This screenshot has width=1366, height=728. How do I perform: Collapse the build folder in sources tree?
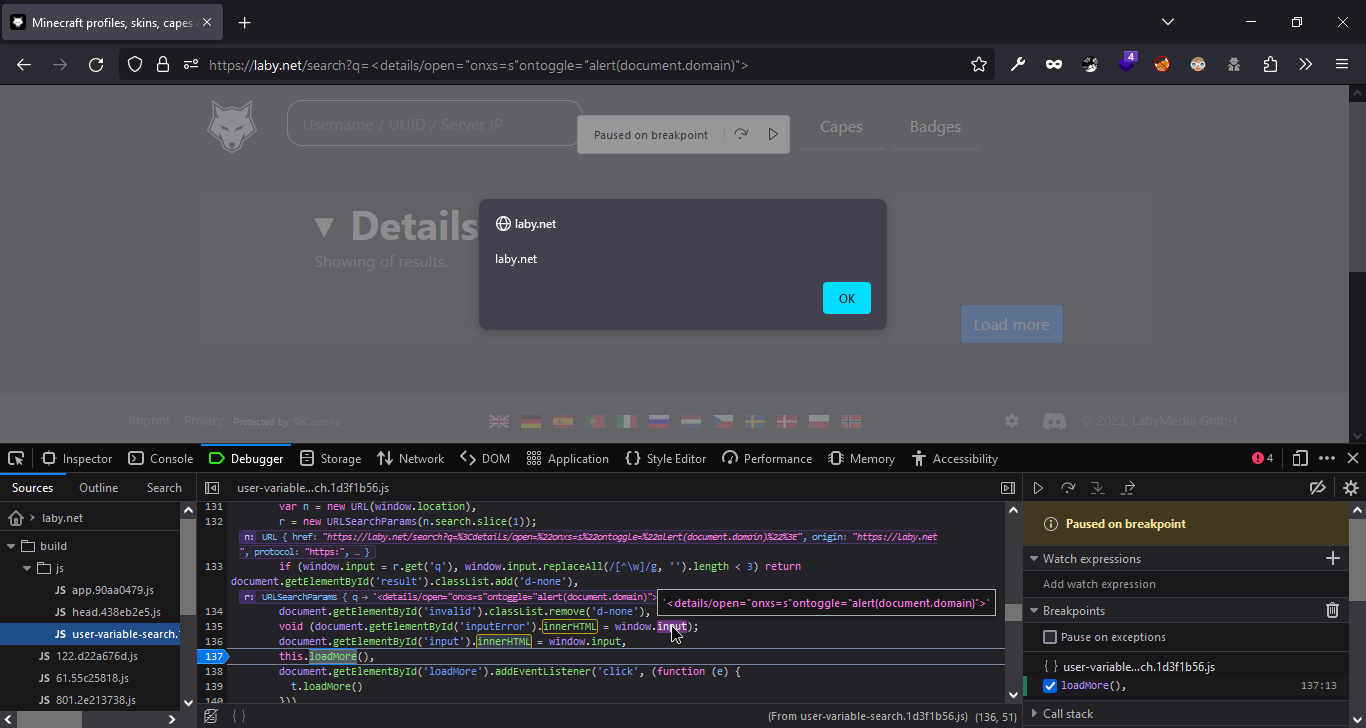click(x=12, y=546)
